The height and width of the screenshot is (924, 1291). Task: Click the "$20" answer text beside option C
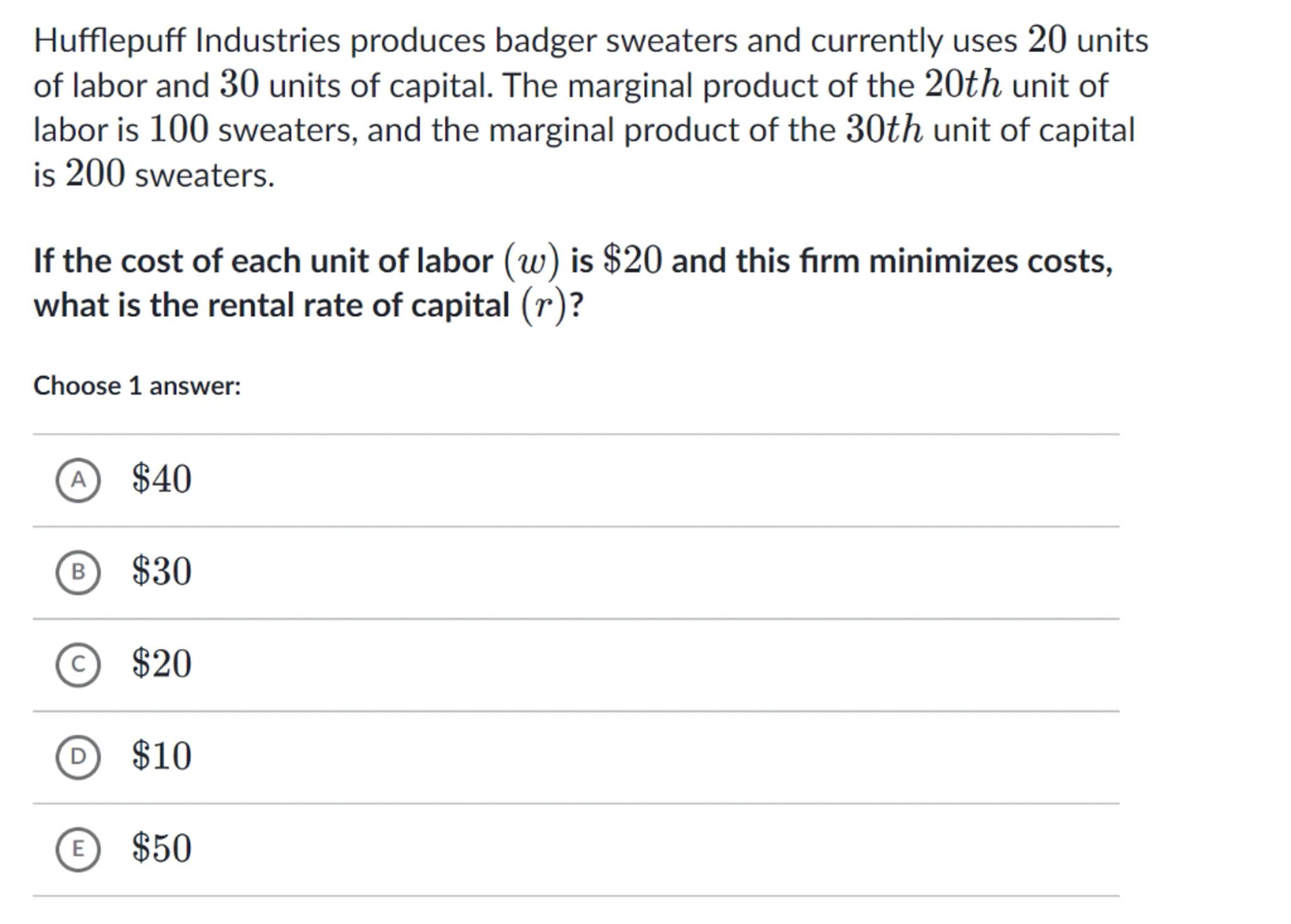161,663
